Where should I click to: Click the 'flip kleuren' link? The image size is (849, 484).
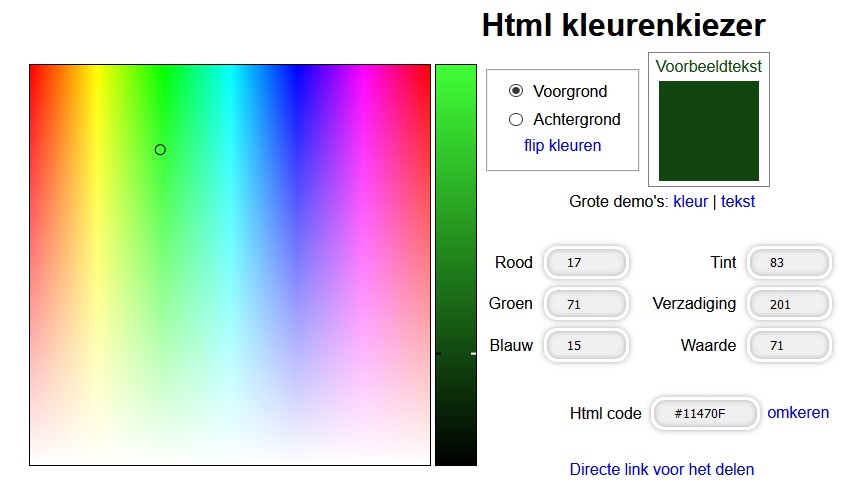coord(562,145)
